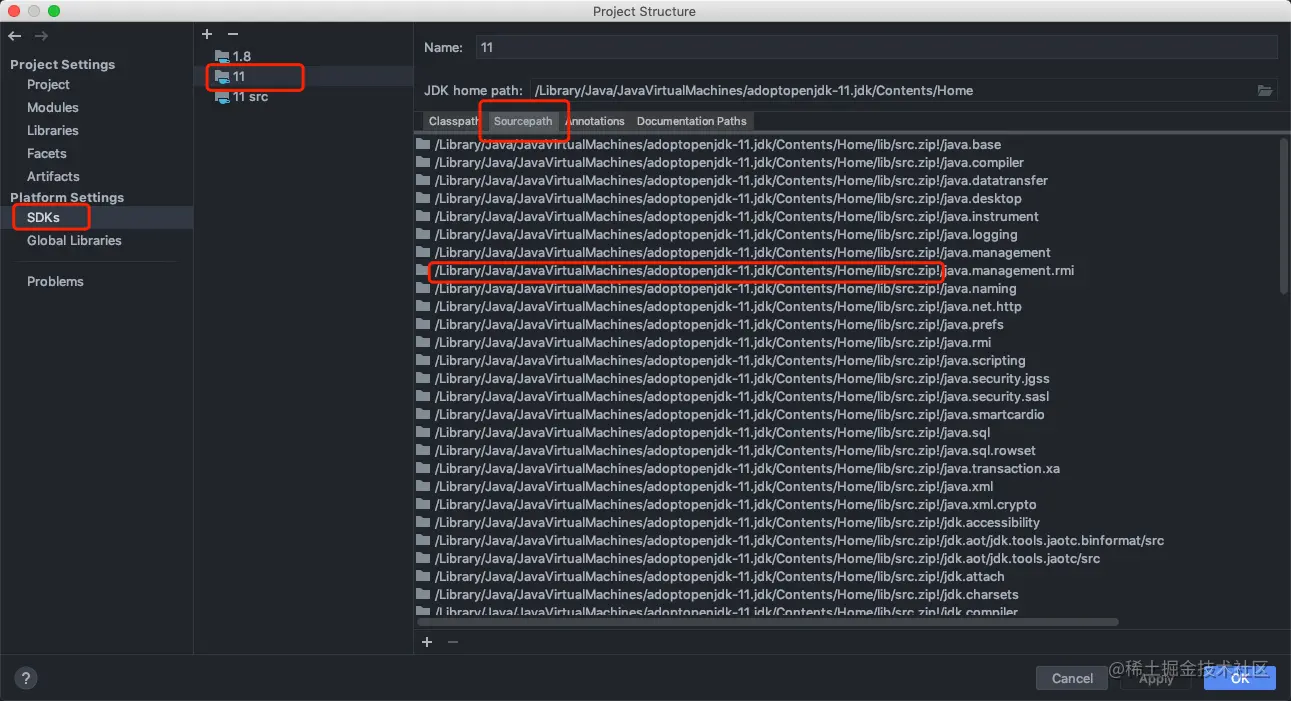Browse for the JDK home path folder icon
The width and height of the screenshot is (1291, 701).
[x=1265, y=90]
